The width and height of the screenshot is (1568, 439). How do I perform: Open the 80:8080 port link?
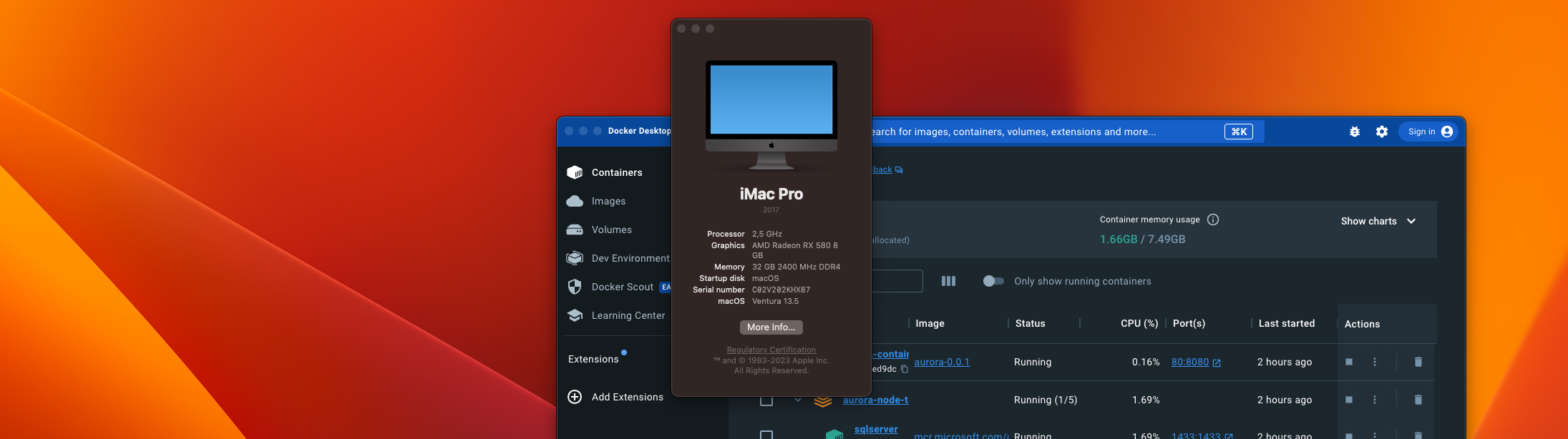point(1190,362)
